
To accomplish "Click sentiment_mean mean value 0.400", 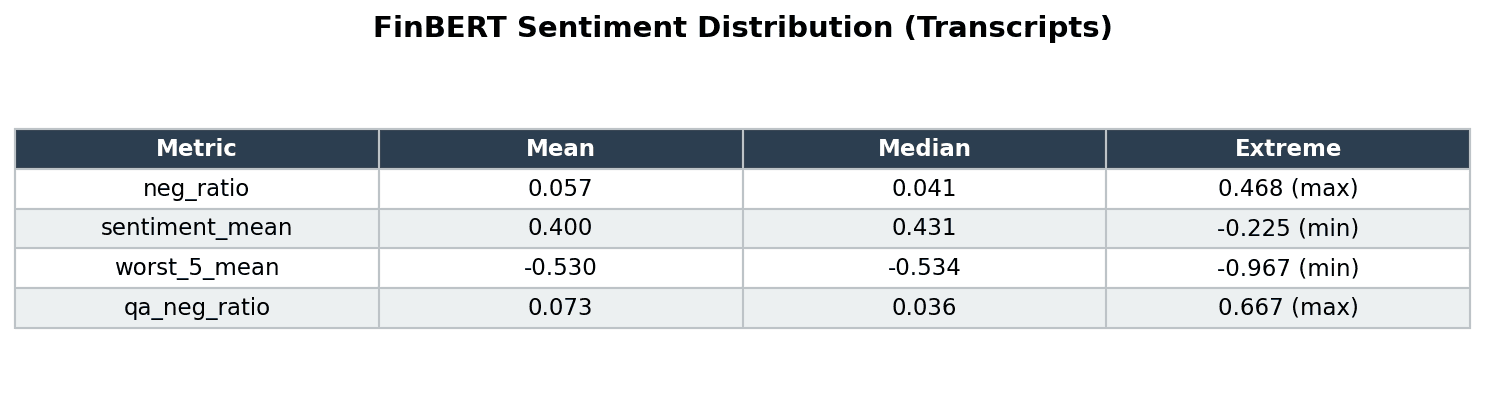I will pyautogui.click(x=560, y=228).
